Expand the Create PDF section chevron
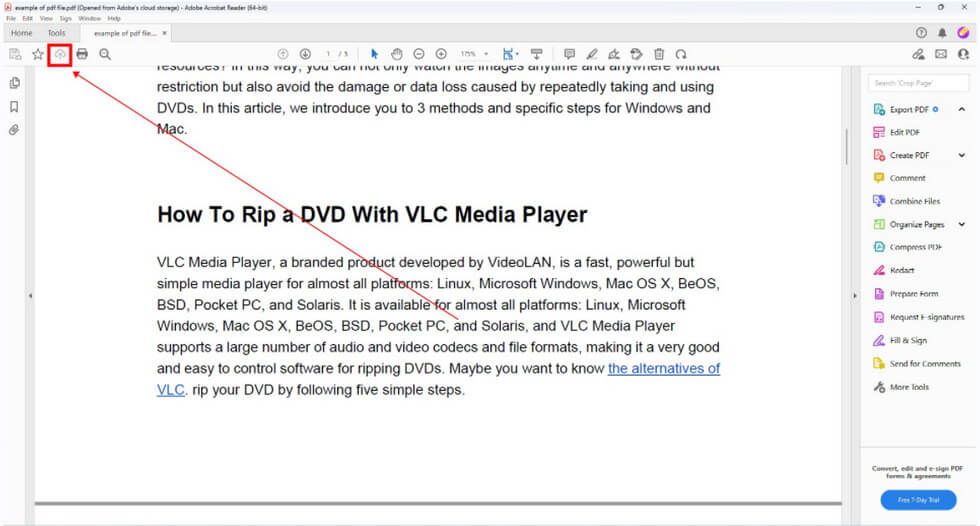Image resolution: width=980 pixels, height=526 pixels. [x=962, y=155]
